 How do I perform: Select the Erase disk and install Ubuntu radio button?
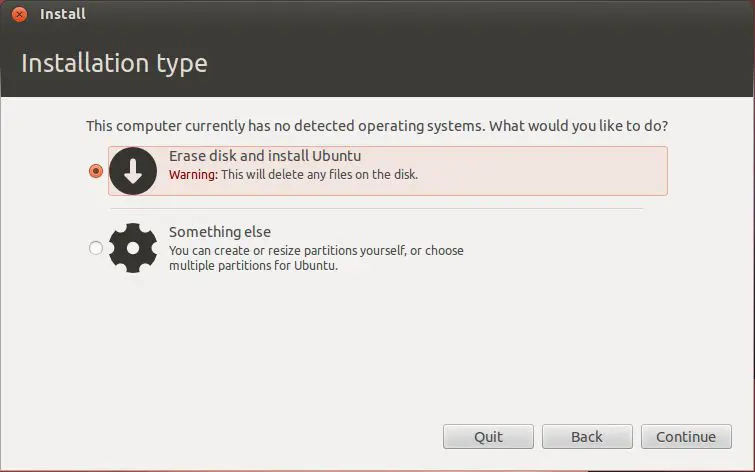(x=96, y=171)
